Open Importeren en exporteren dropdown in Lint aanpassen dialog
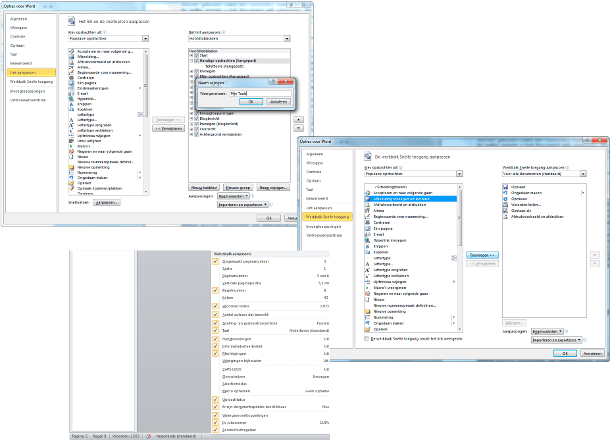 click(243, 205)
